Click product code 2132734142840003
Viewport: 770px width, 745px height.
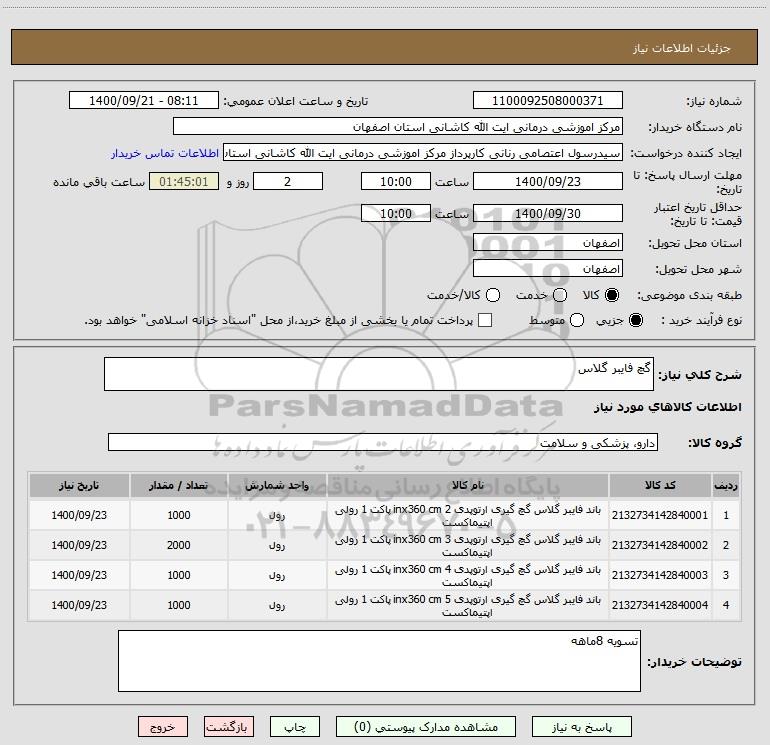660,575
